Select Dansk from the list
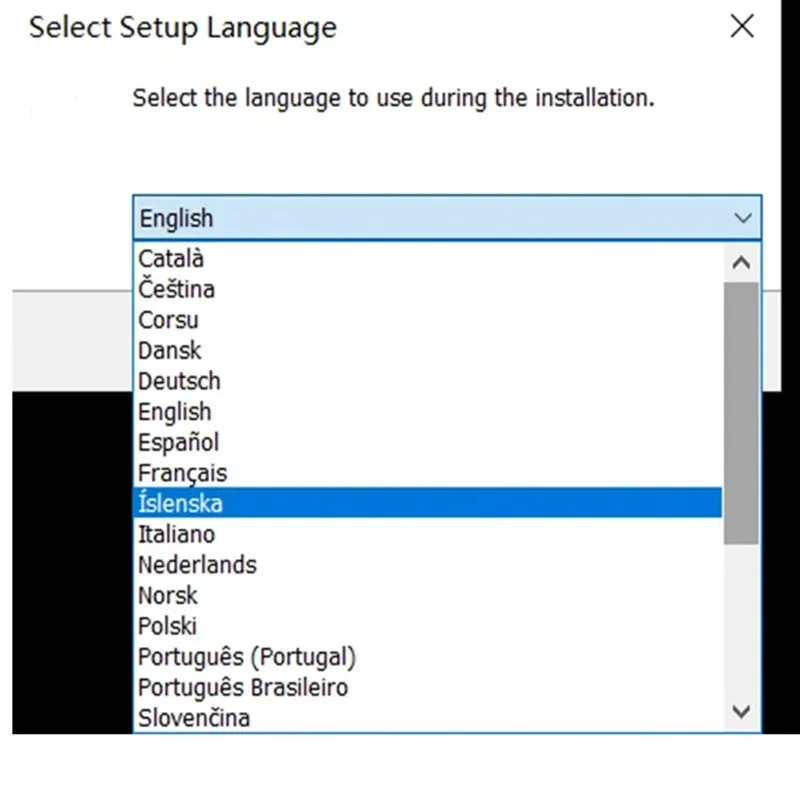 (169, 350)
